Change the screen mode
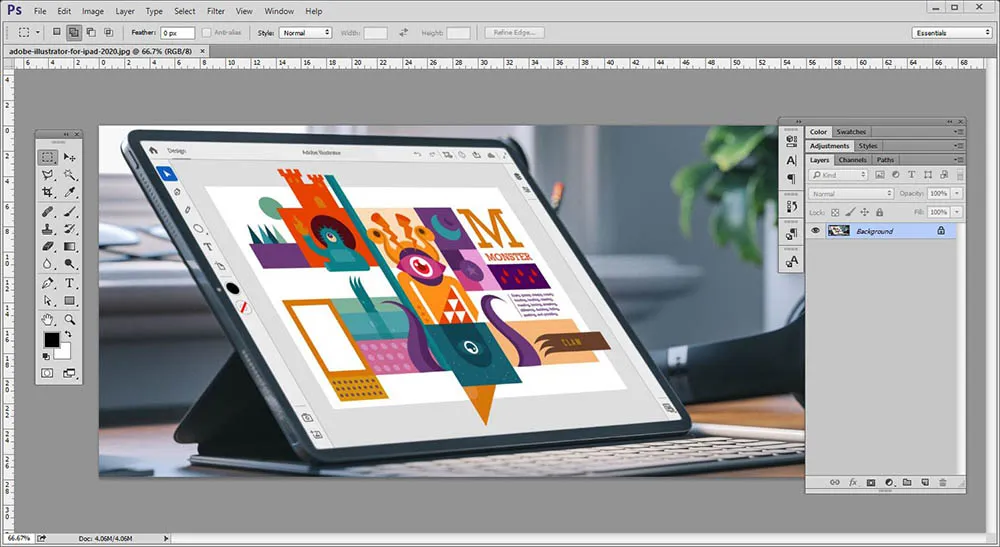 pyautogui.click(x=69, y=373)
